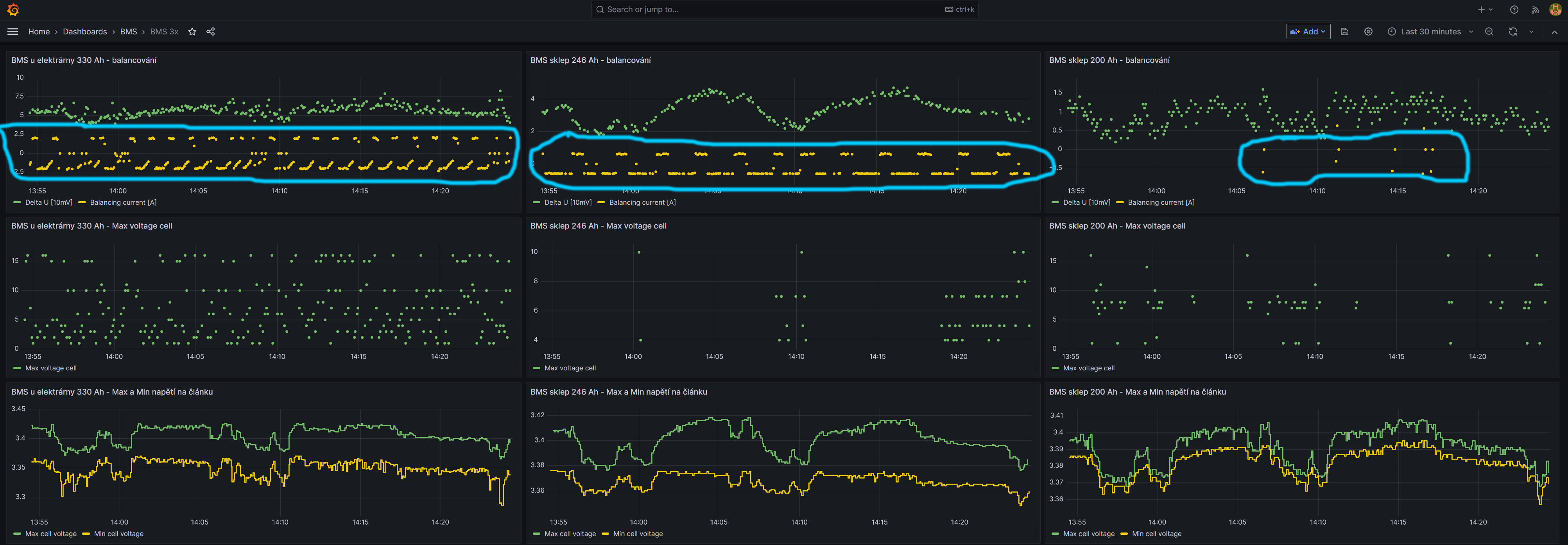Click the Home breadcrumb link
The image size is (1568, 545).
coord(39,32)
